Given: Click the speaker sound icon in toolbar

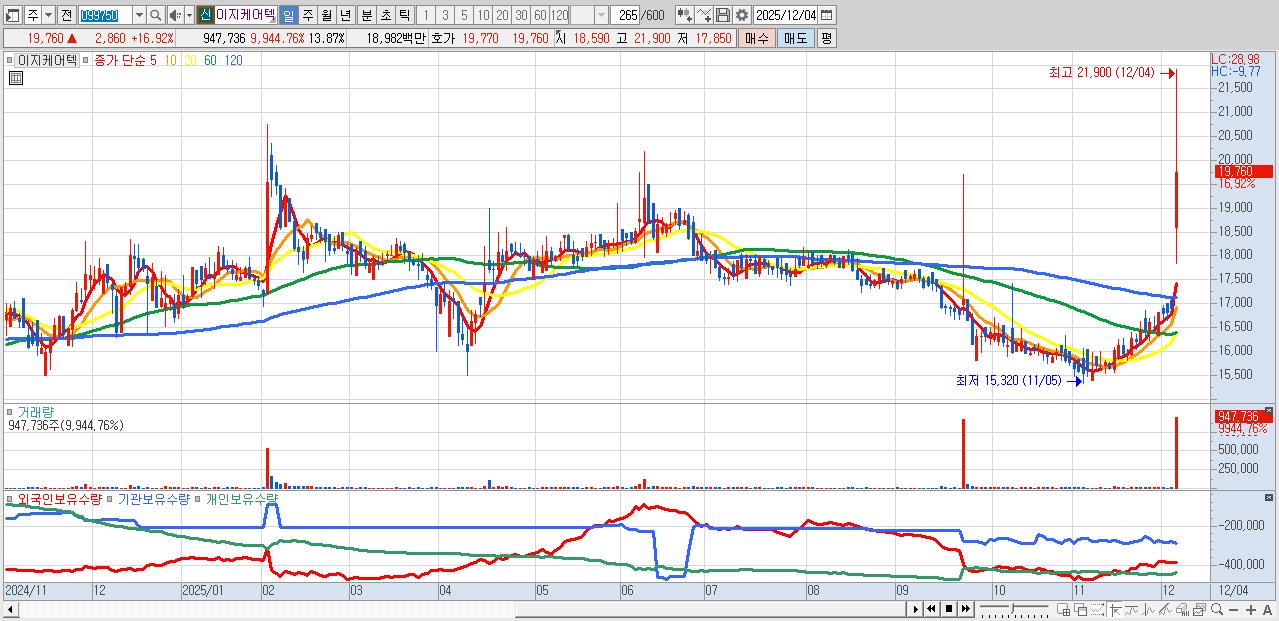Looking at the screenshot, I should coord(174,15).
